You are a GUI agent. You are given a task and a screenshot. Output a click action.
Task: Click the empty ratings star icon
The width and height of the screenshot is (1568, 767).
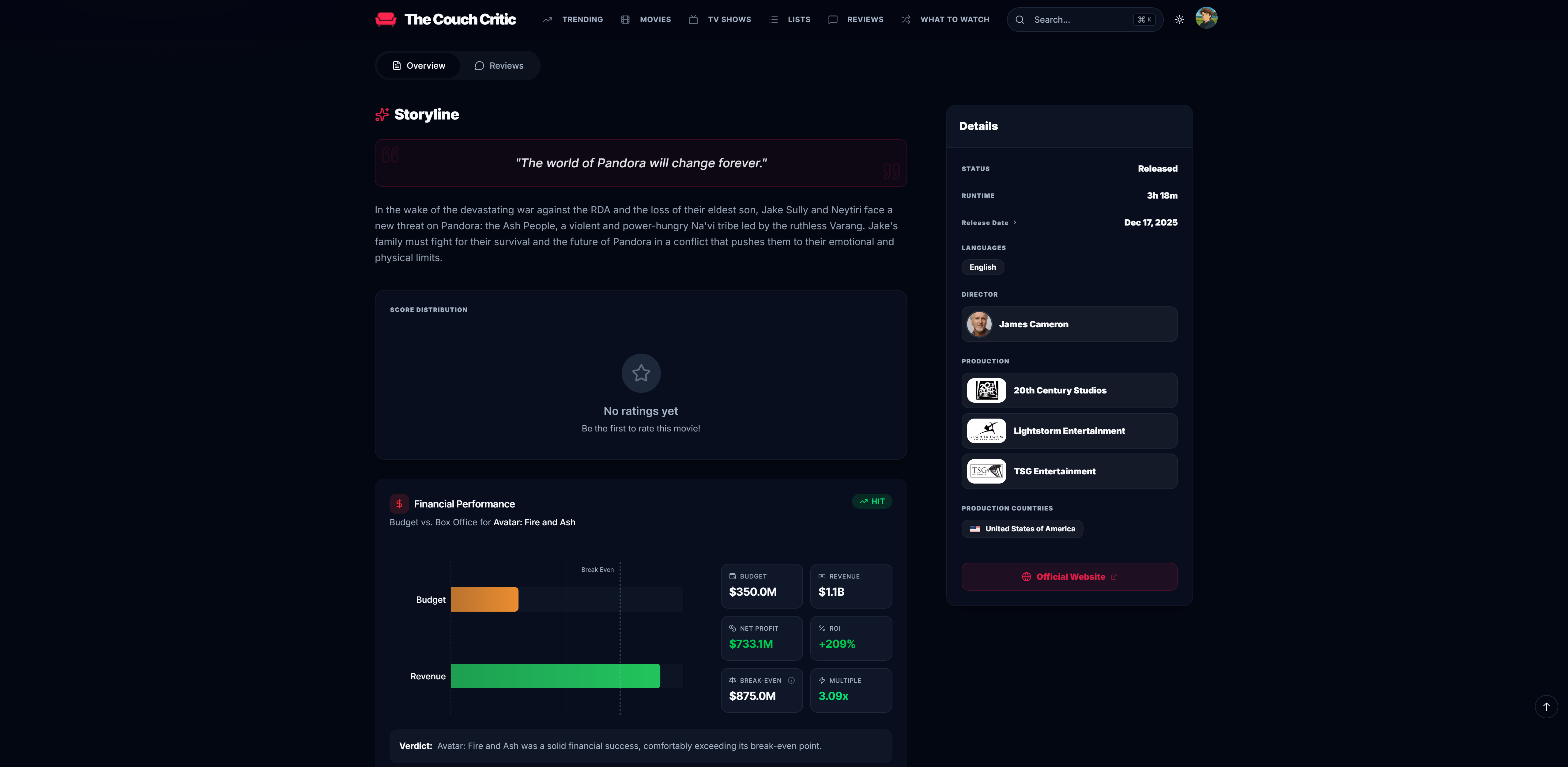pyautogui.click(x=640, y=373)
